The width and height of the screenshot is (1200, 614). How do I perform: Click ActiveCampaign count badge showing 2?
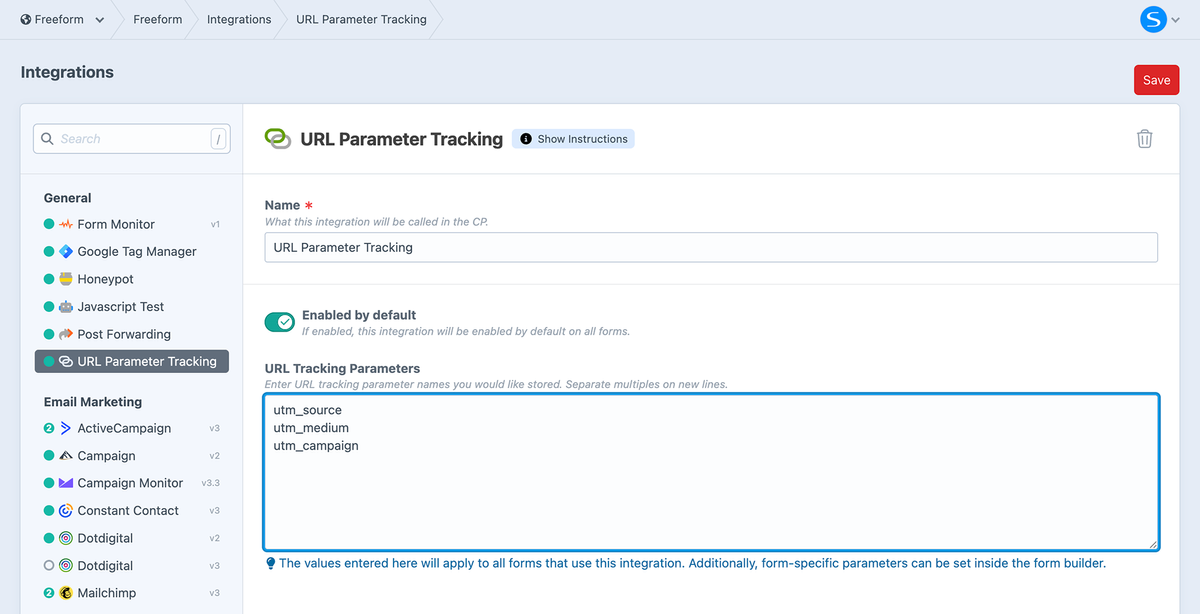click(x=49, y=428)
